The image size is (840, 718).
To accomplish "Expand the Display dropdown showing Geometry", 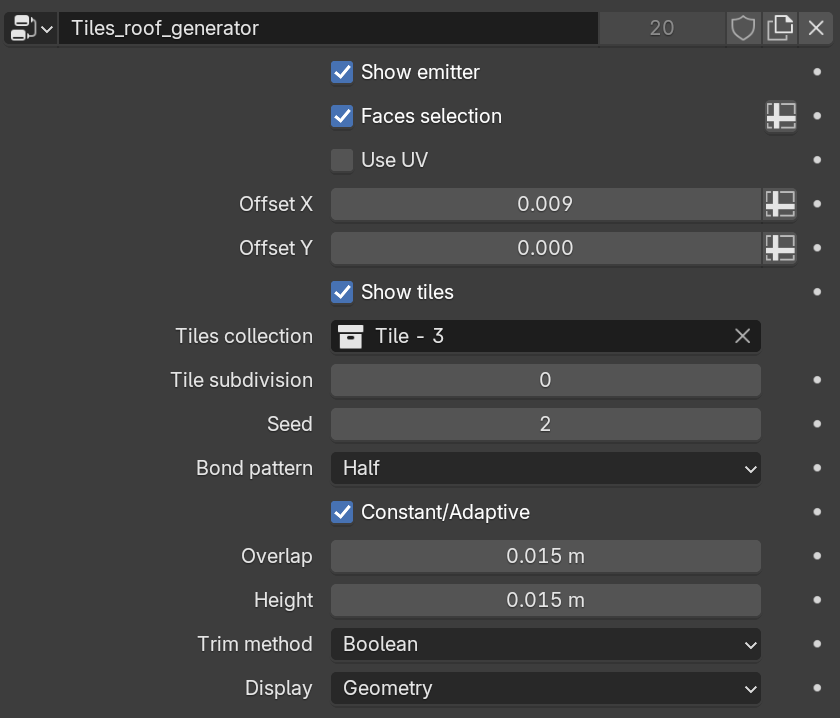I will (546, 688).
